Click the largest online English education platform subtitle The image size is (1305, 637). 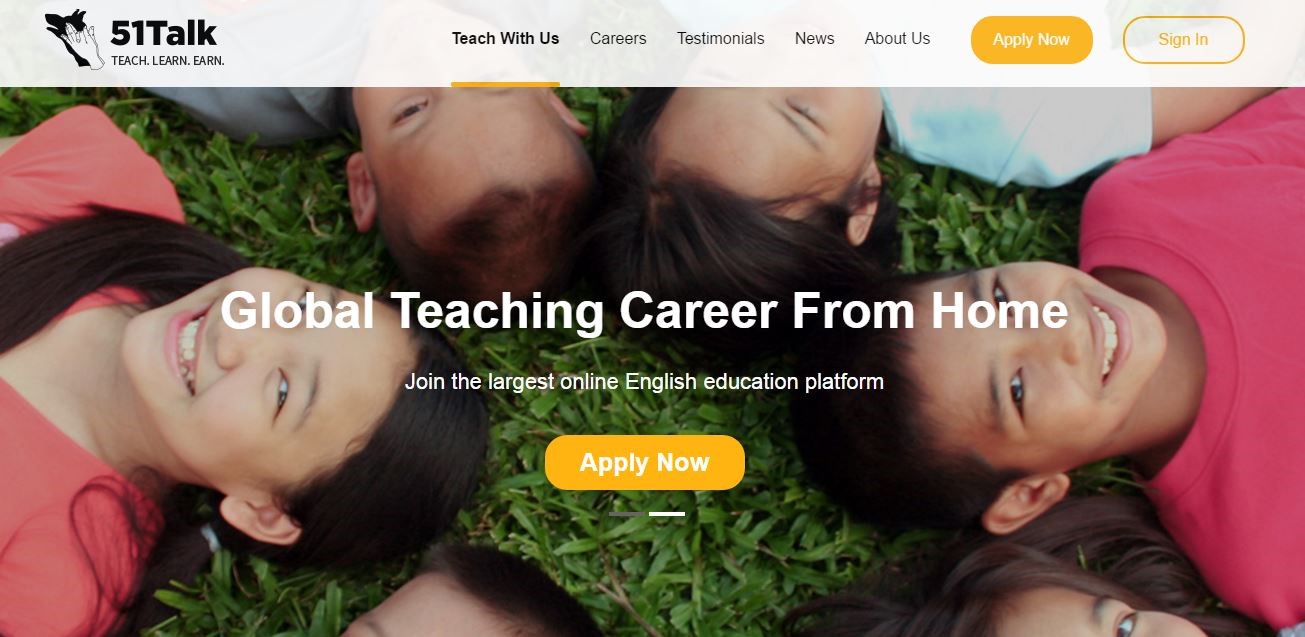[x=644, y=381]
